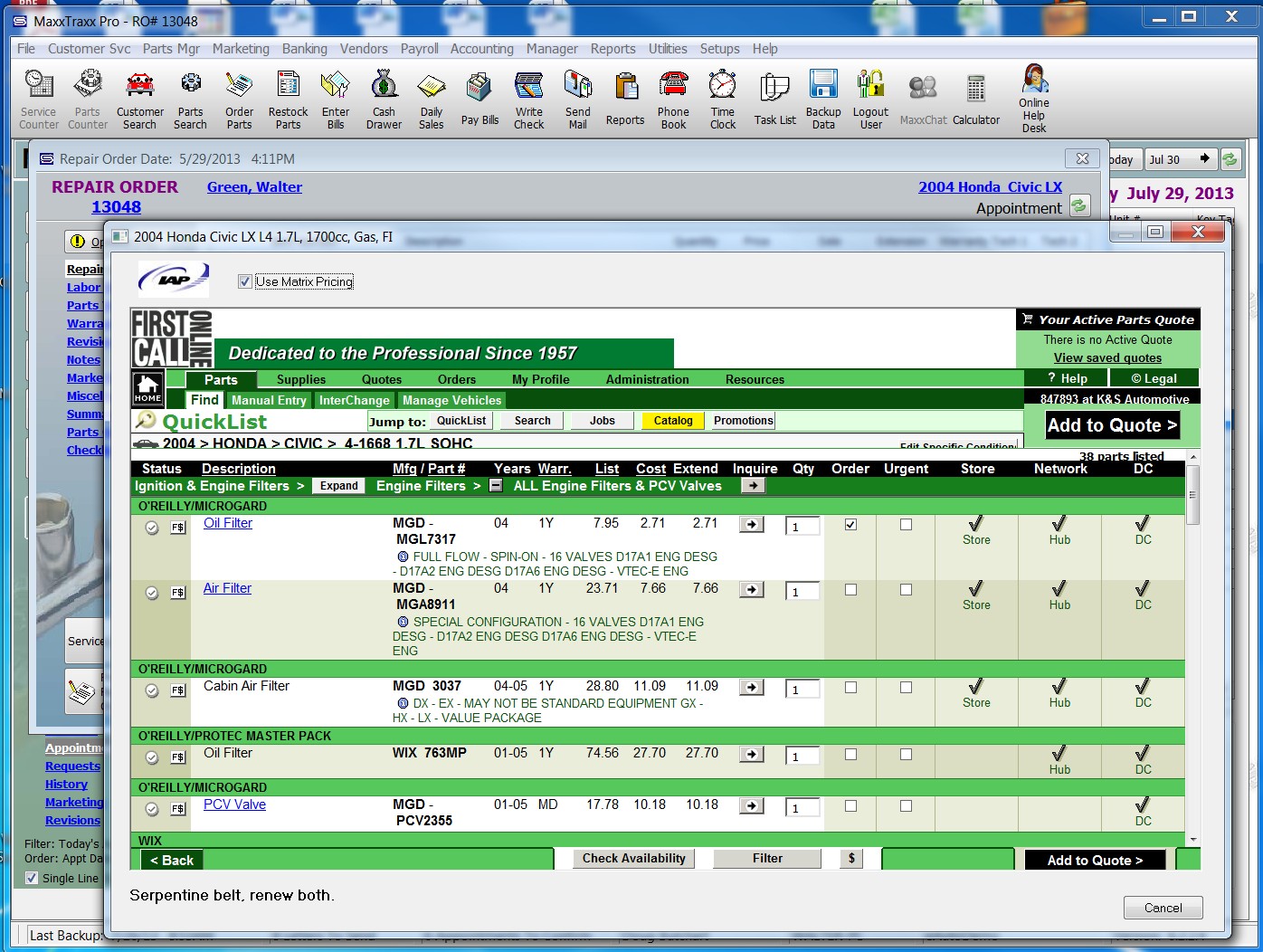Launch Customer Search
This screenshot has width=1263, height=952.
pos(140,100)
